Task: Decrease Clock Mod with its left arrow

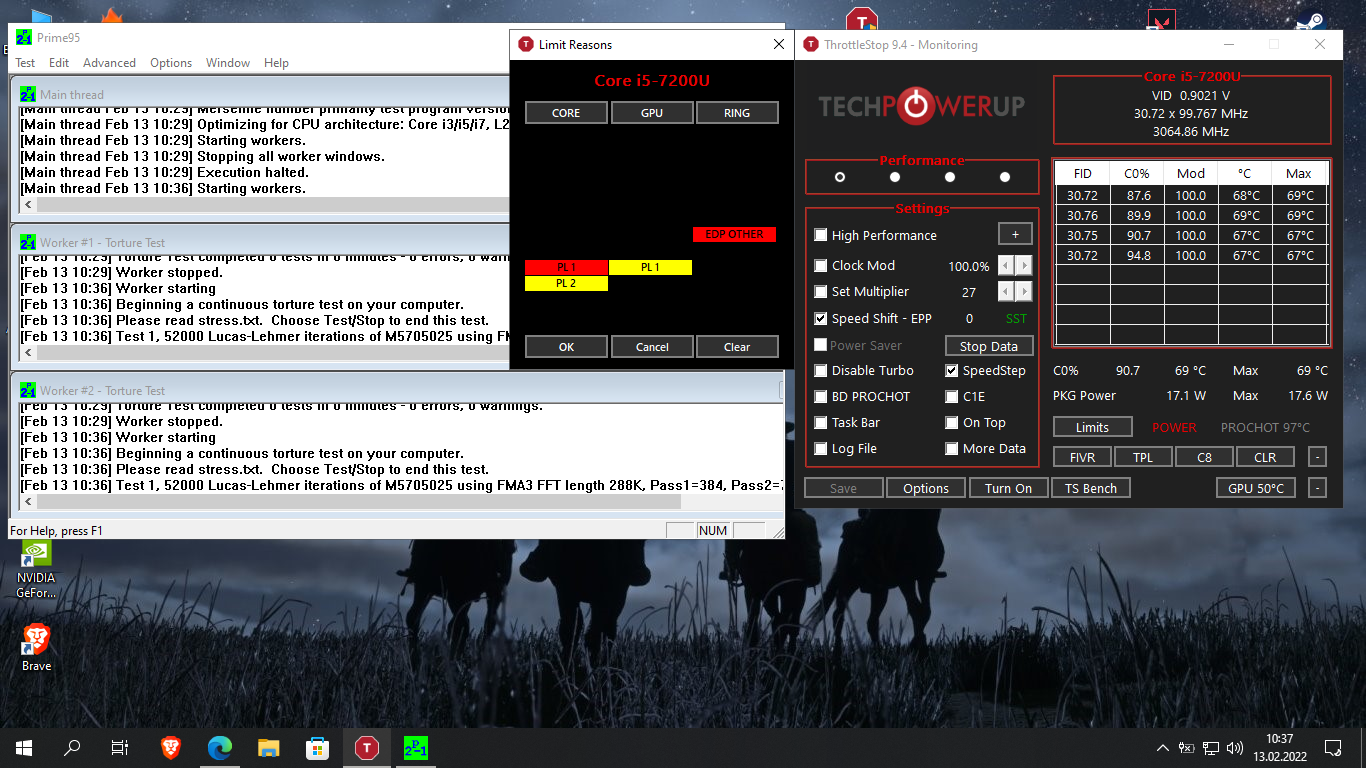Action: tap(1006, 265)
